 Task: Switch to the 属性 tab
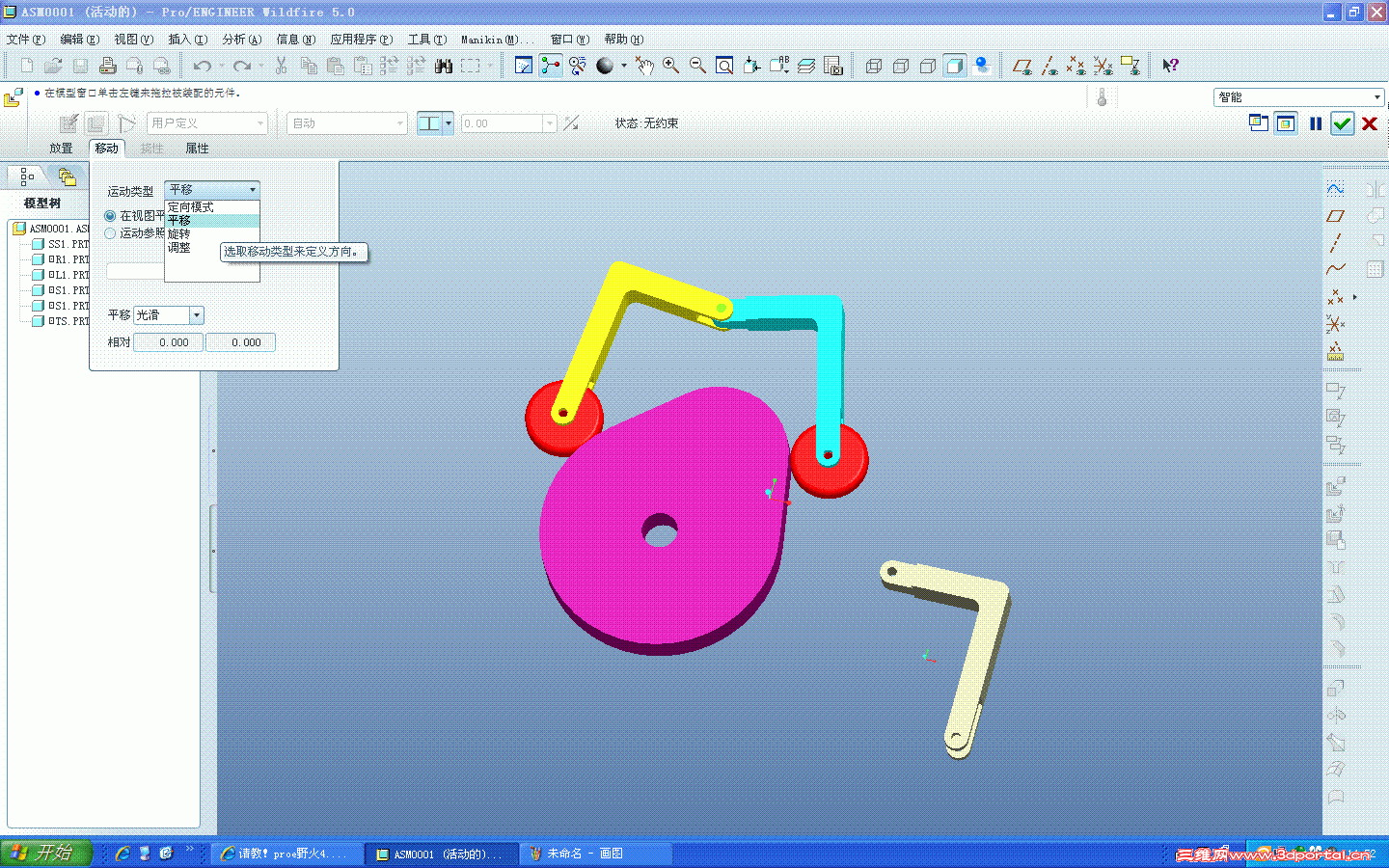pyautogui.click(x=197, y=149)
